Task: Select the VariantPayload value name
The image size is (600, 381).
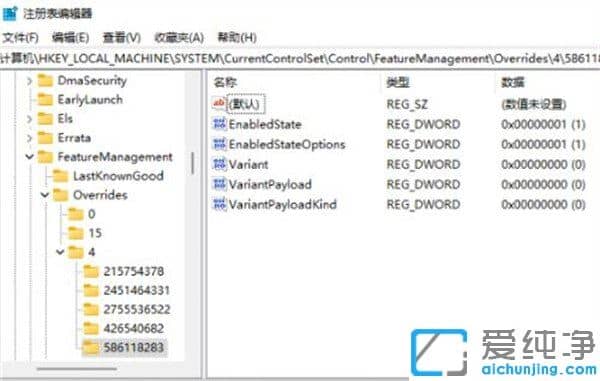Action: (270, 184)
